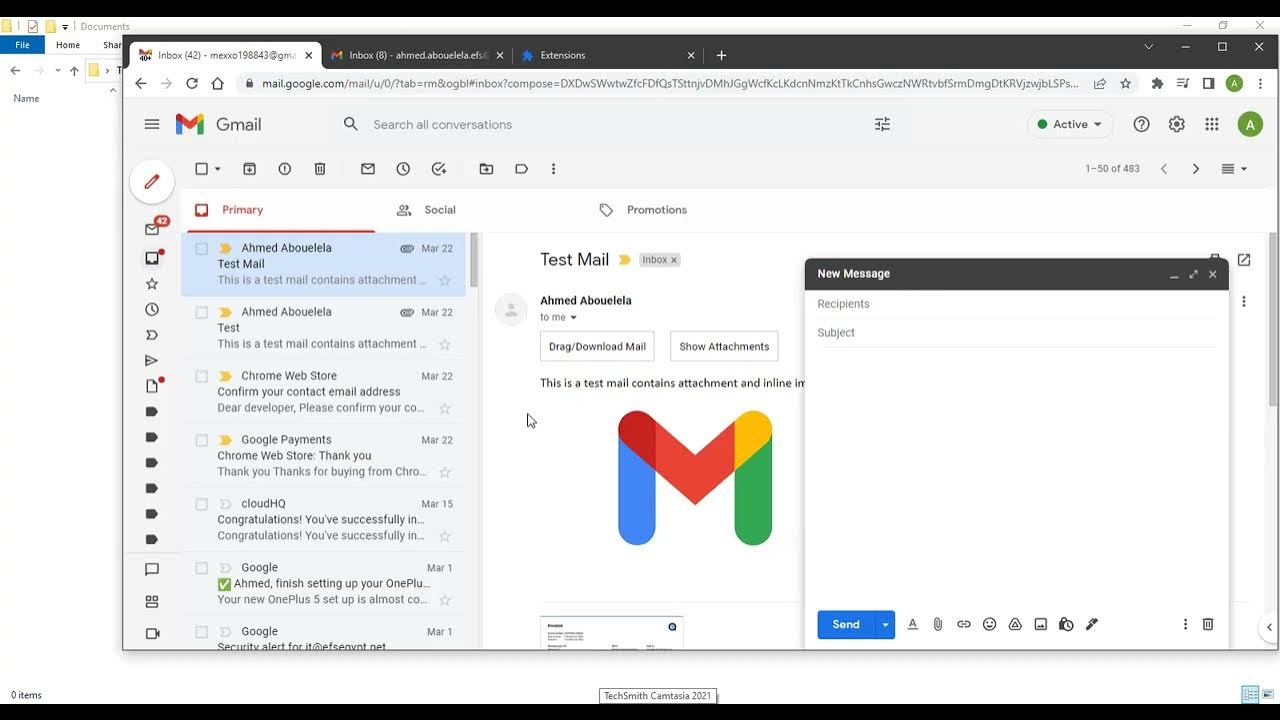The width and height of the screenshot is (1280, 720).
Task: Expand recipient details under 'to me'
Action: [x=573, y=318]
